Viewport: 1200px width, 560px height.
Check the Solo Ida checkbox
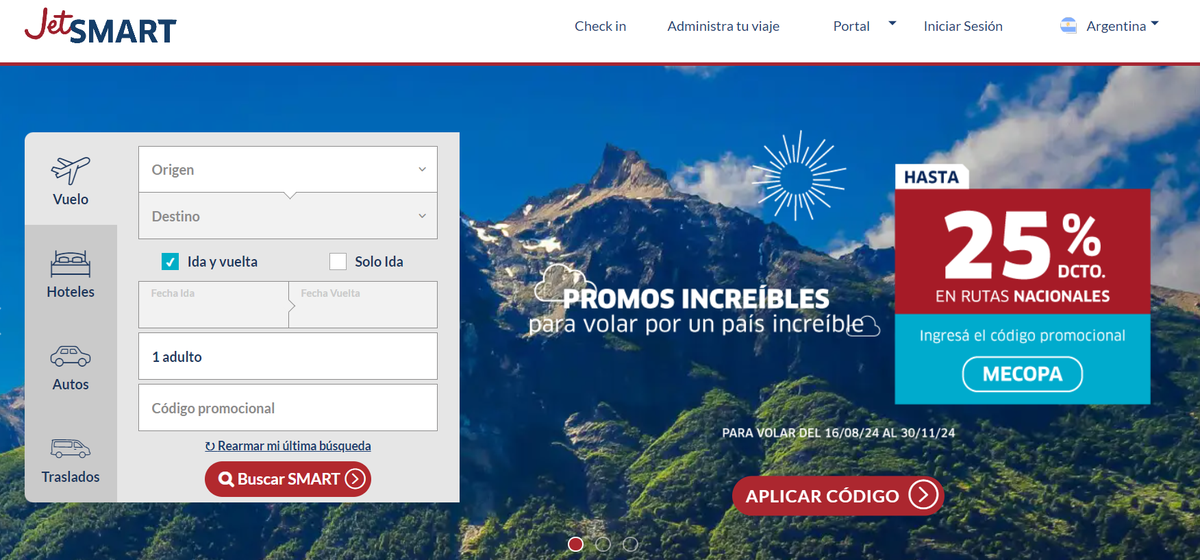[x=338, y=262]
